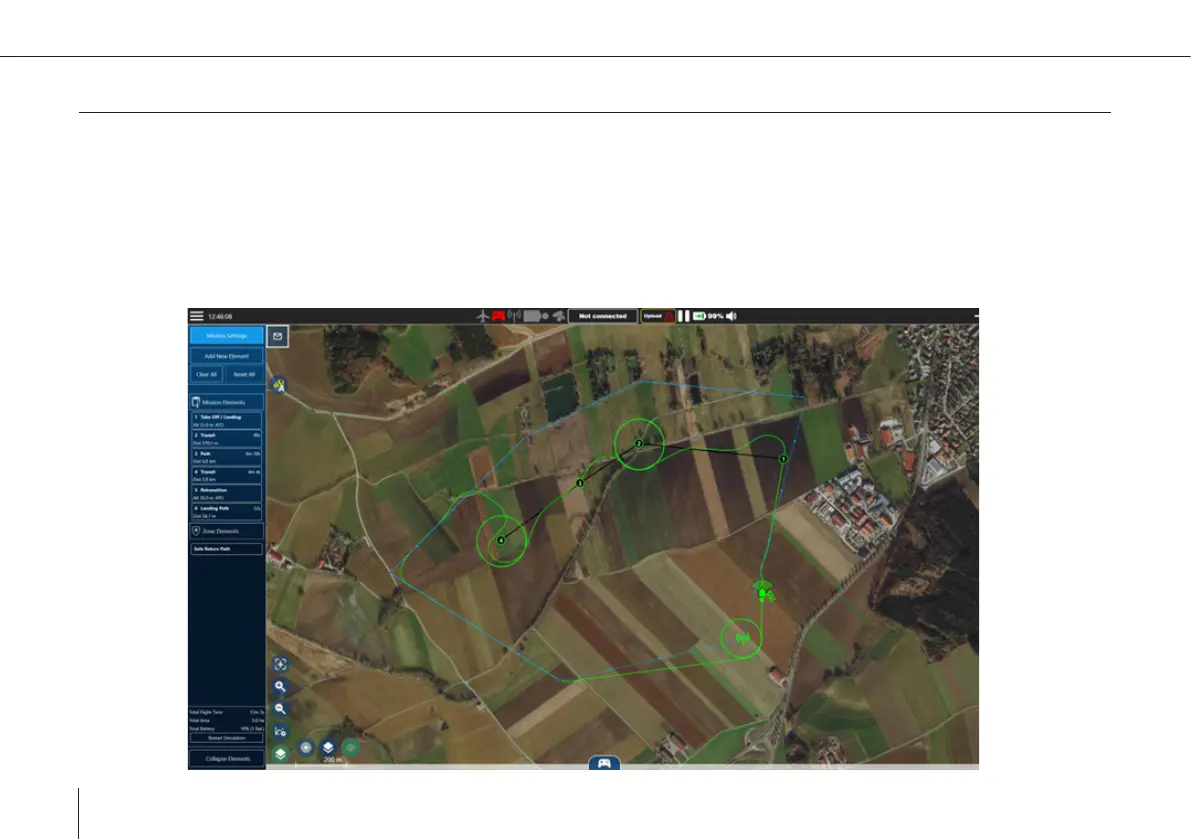
Task: Click the Clear All button
Action: [206, 374]
